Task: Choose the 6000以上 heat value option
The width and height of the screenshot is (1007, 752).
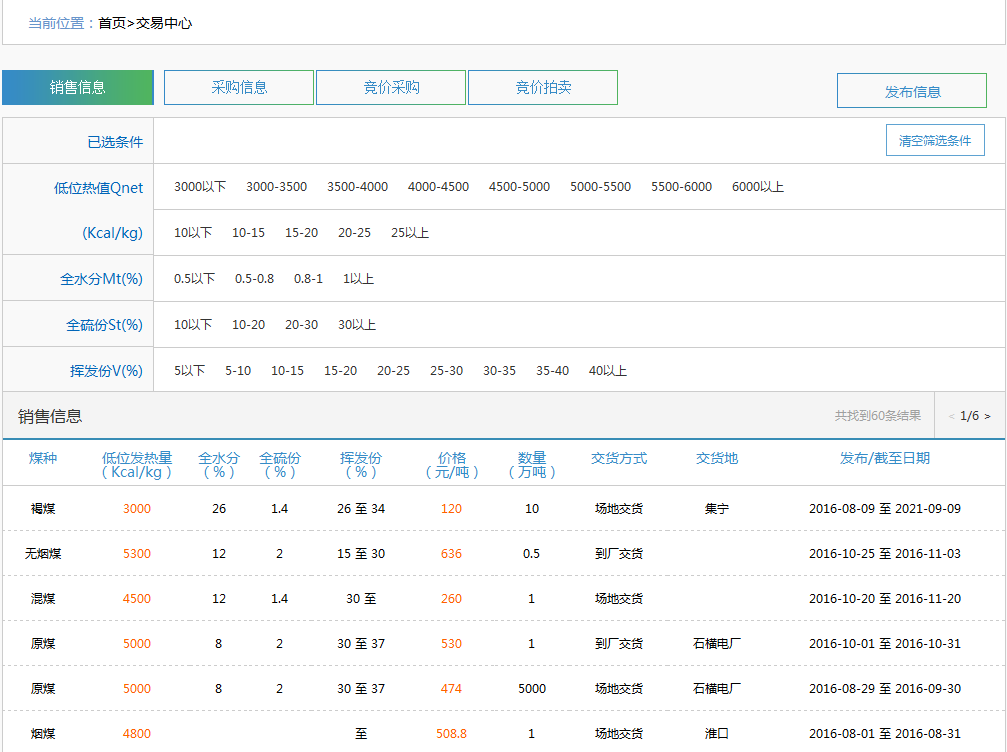Action: pos(758,187)
